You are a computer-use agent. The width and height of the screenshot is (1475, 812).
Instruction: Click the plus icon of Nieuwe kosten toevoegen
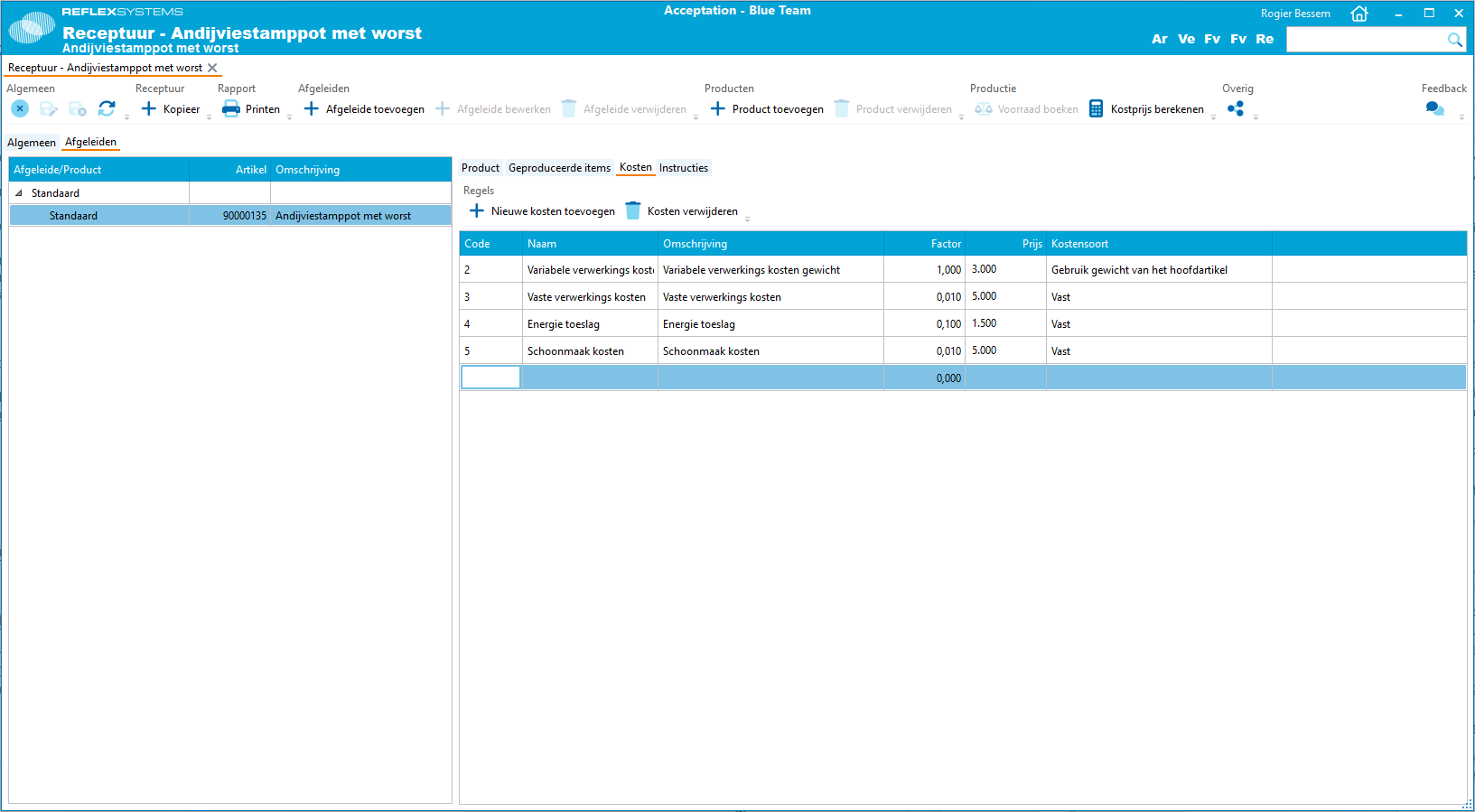tap(477, 211)
